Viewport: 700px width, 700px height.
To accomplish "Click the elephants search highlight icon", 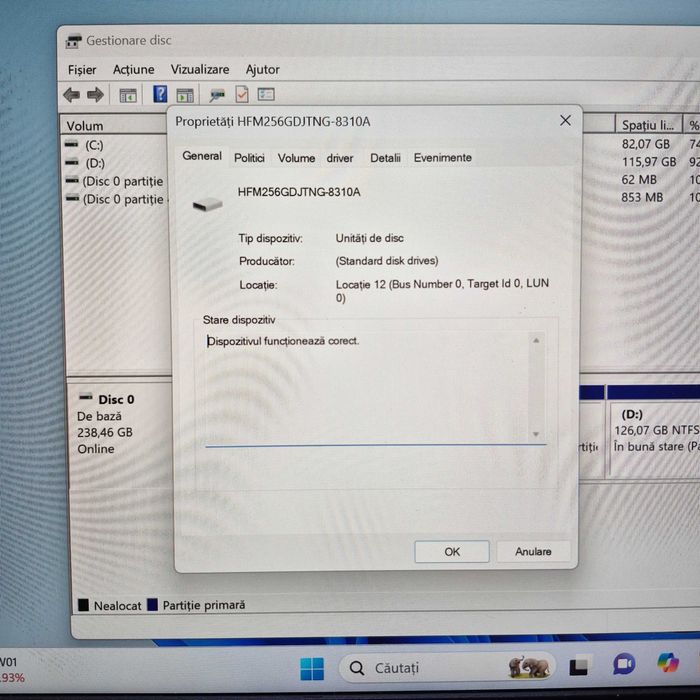I will pyautogui.click(x=529, y=667).
